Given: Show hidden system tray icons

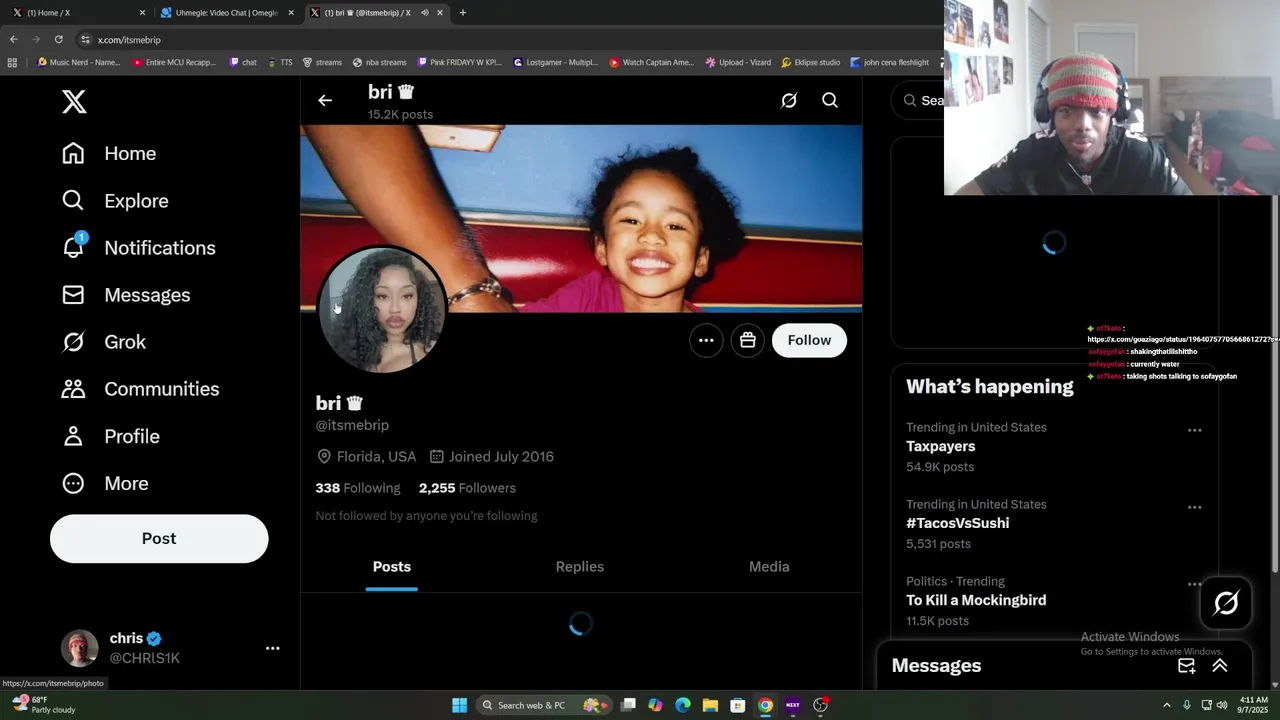Looking at the screenshot, I should [1166, 705].
